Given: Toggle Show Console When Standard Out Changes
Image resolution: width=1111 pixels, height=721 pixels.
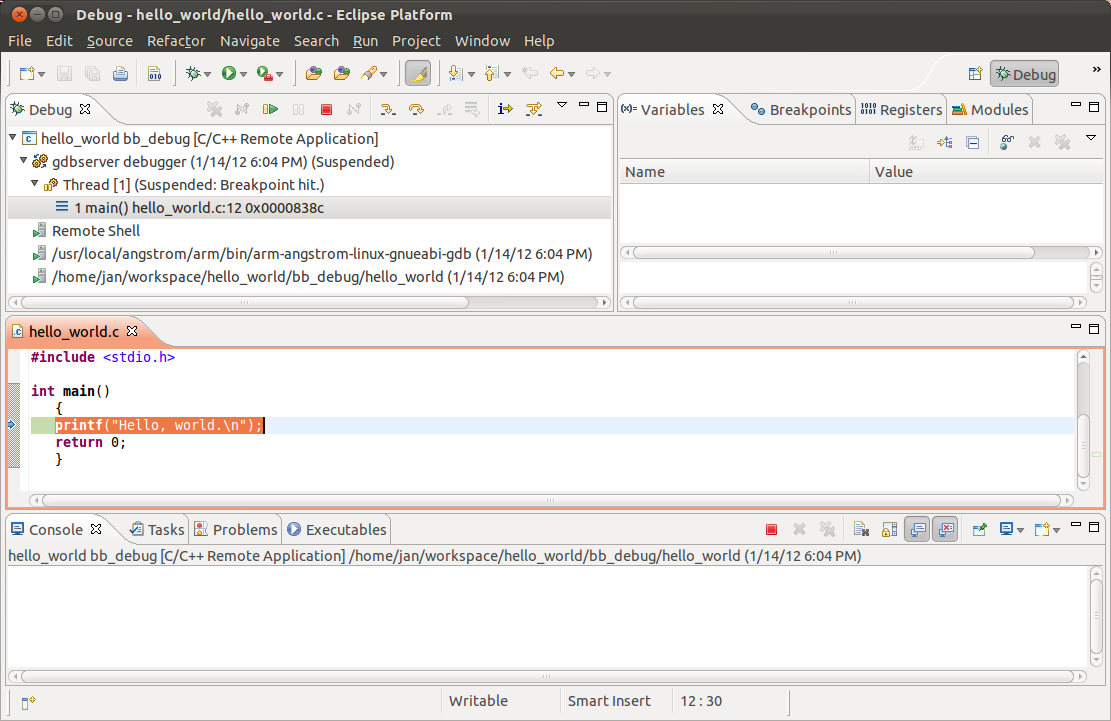Looking at the screenshot, I should (x=918, y=529).
